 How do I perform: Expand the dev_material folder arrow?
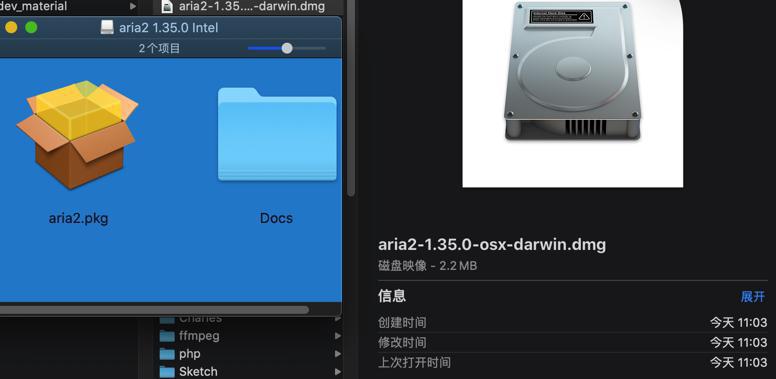(133, 6)
